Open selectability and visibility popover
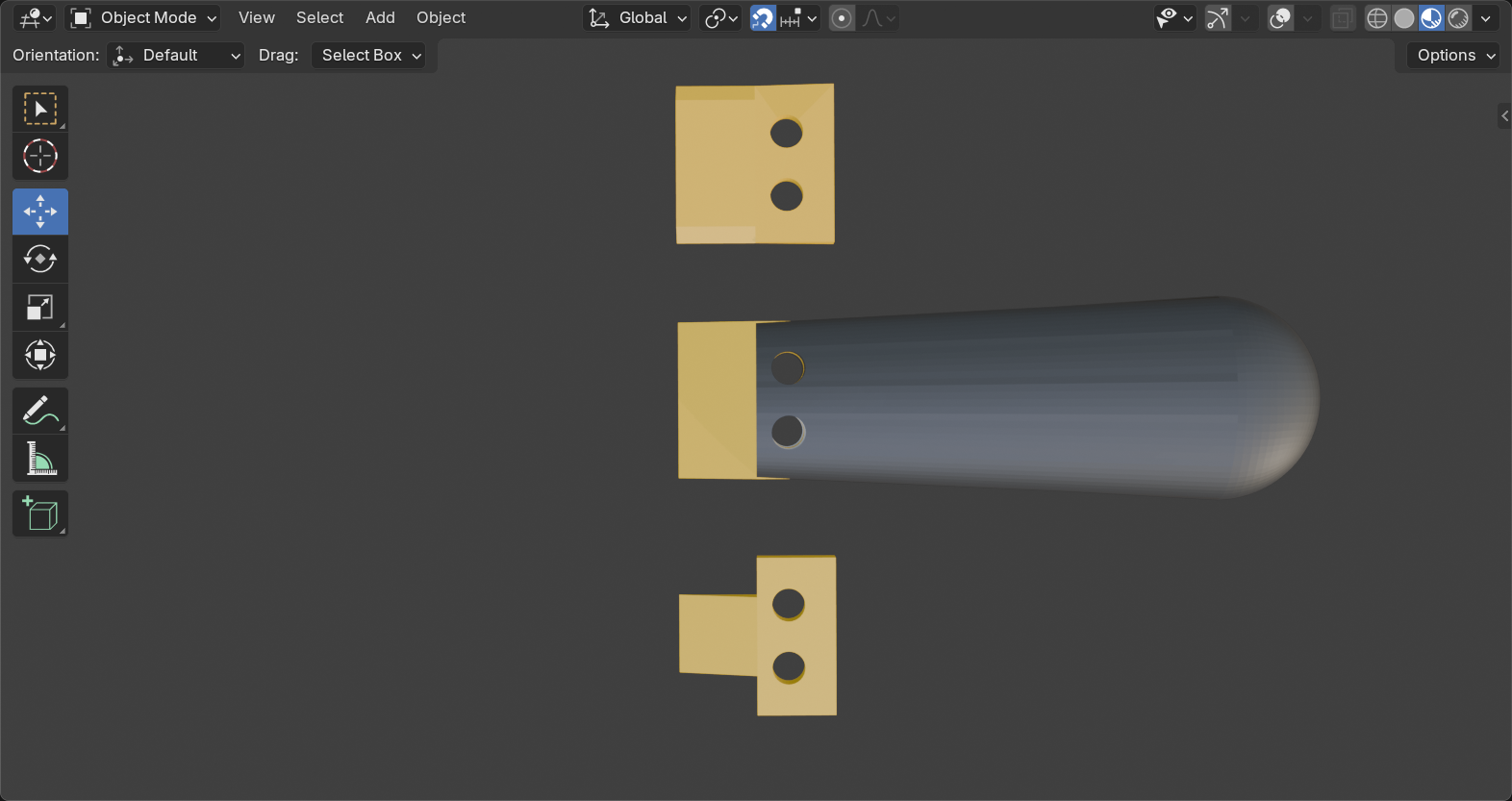Image resolution: width=1512 pixels, height=801 pixels. pyautogui.click(x=1175, y=17)
